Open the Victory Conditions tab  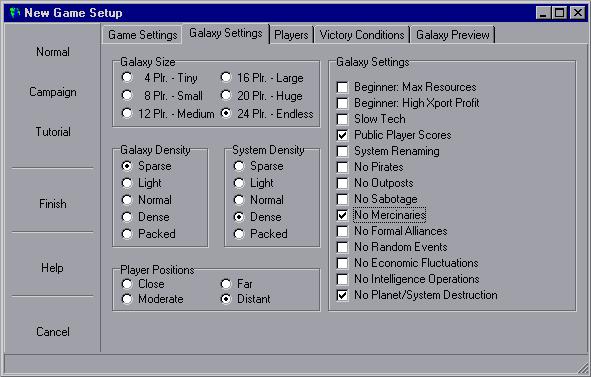pos(362,35)
